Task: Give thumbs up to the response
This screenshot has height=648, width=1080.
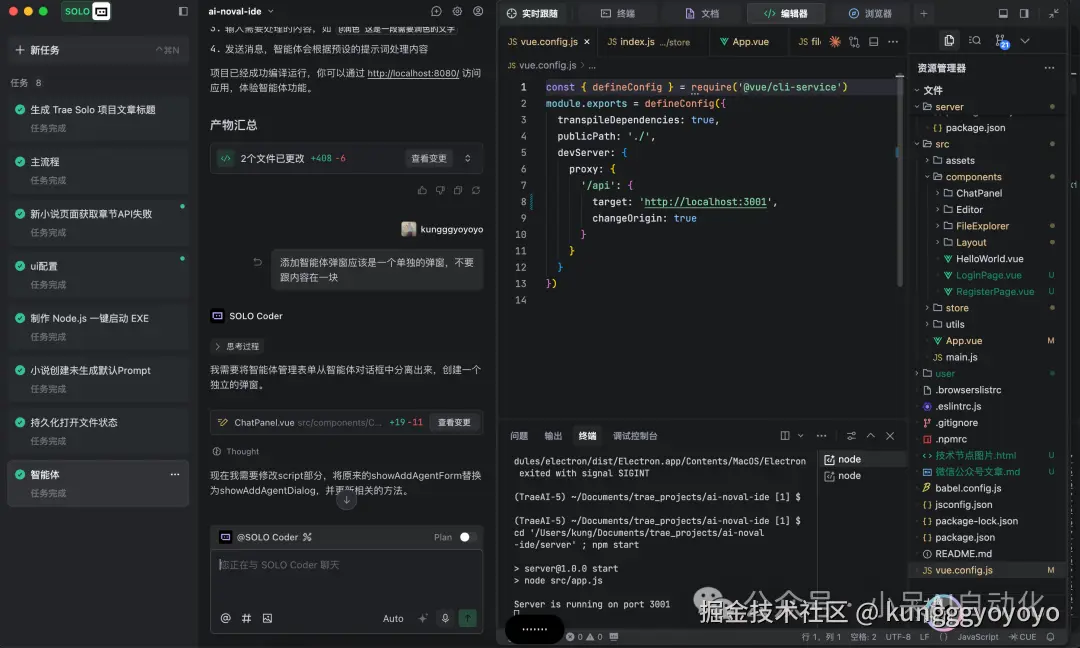Action: (422, 190)
